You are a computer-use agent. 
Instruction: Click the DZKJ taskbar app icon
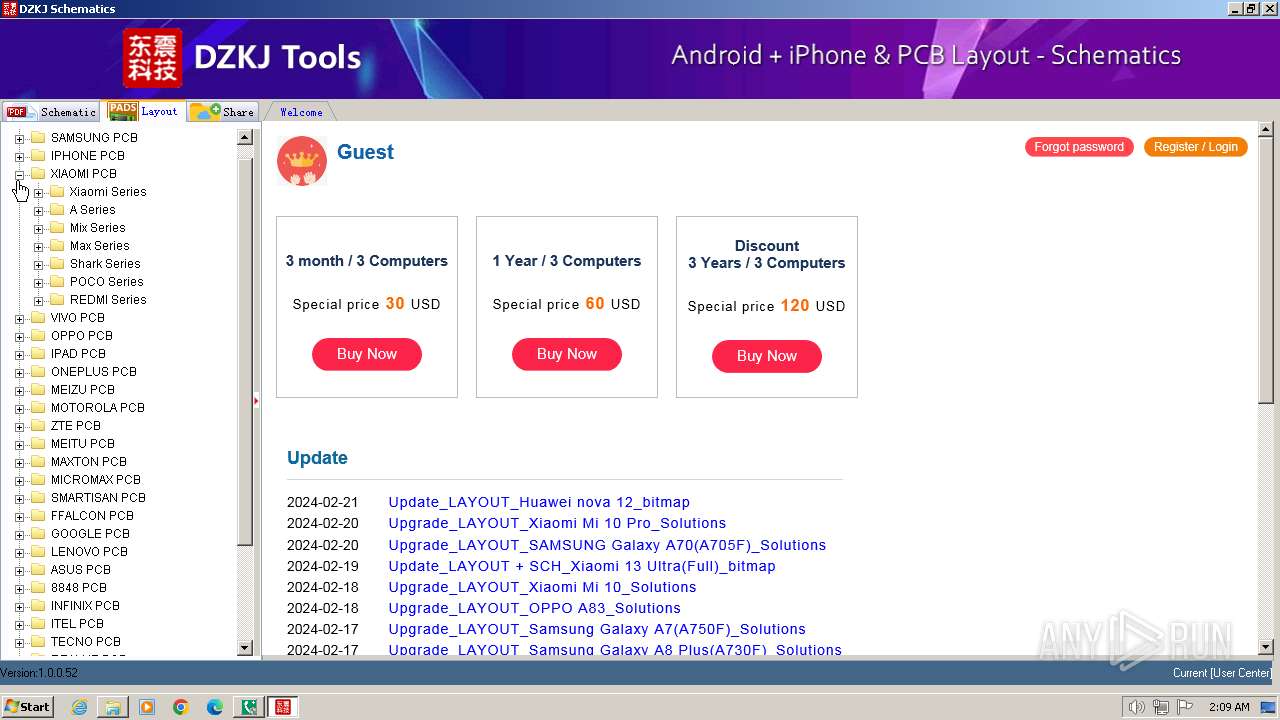point(283,707)
